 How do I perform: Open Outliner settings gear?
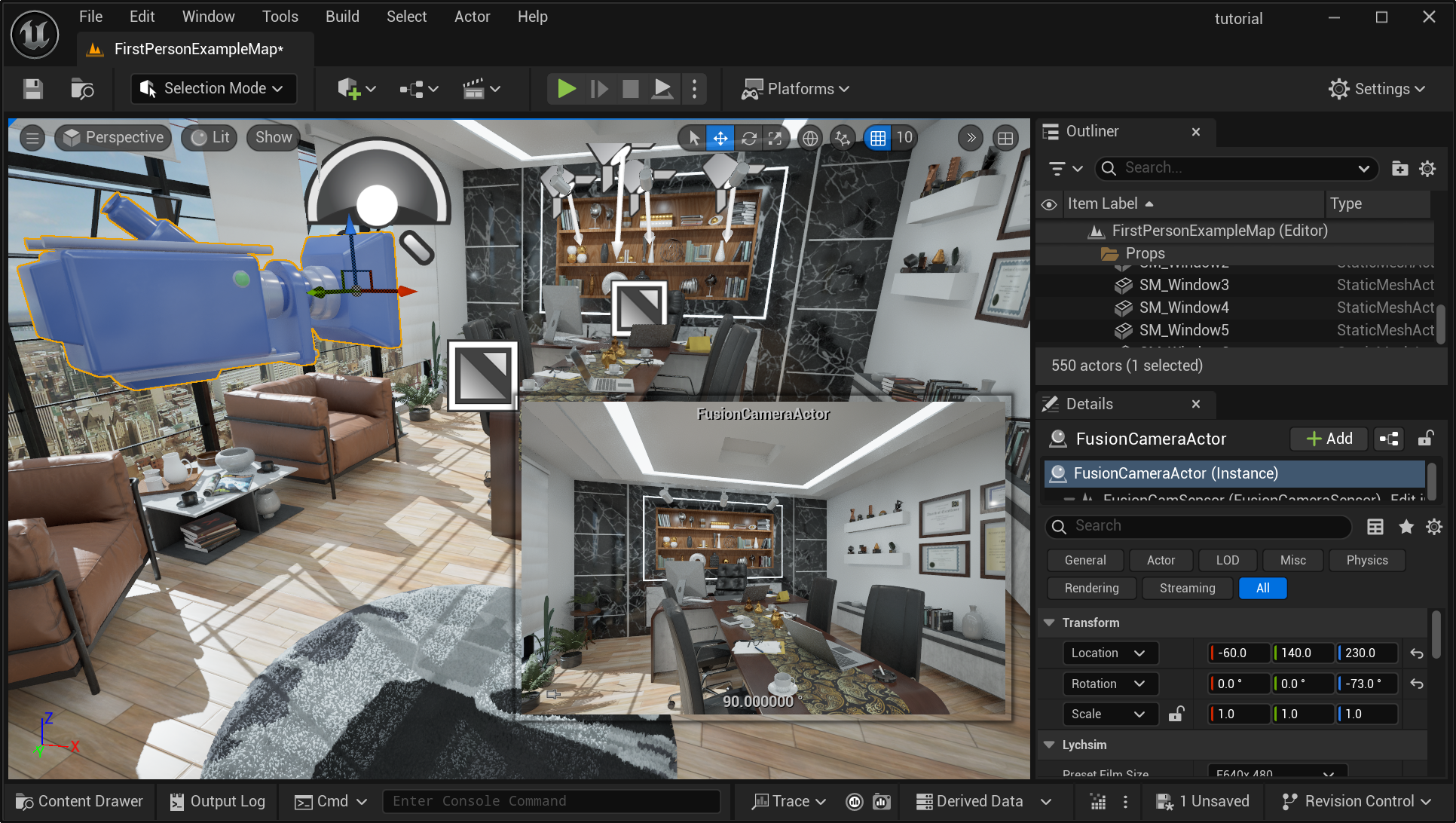(x=1427, y=169)
